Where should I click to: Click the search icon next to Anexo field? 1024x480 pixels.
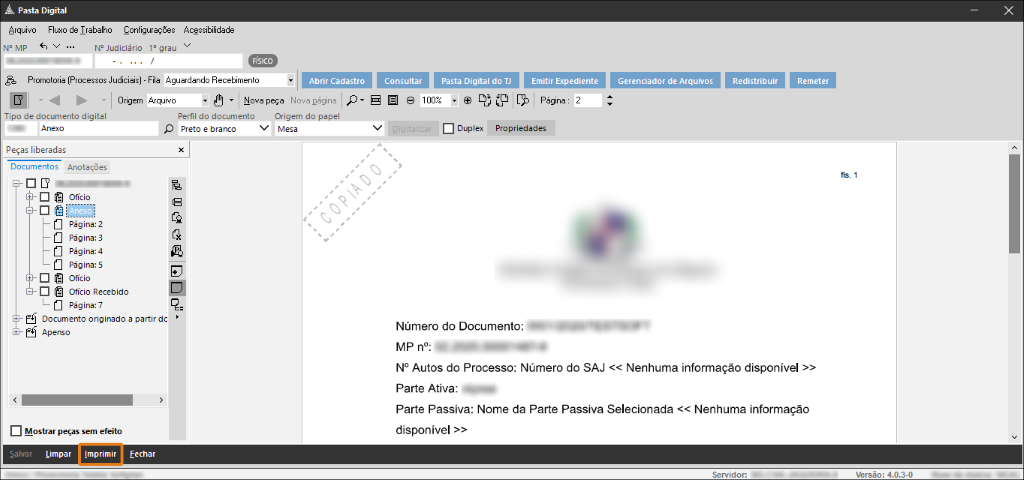pyautogui.click(x=168, y=129)
